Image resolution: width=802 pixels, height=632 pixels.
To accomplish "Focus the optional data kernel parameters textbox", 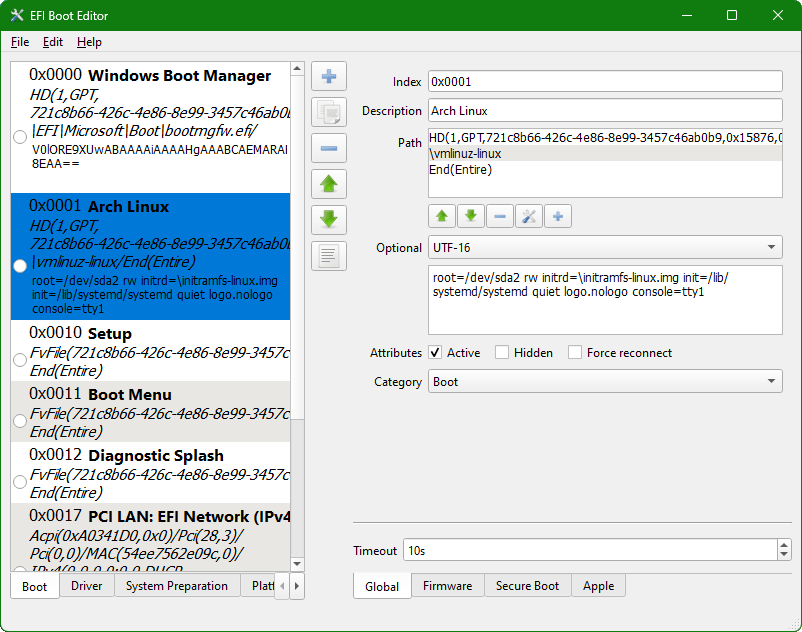I will coord(605,300).
